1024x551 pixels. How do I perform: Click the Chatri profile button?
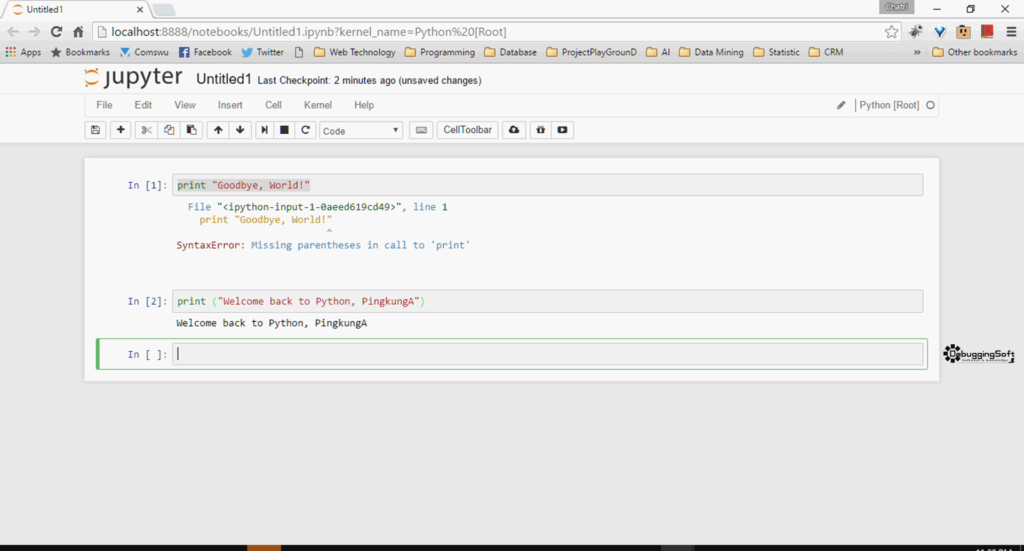coord(897,7)
